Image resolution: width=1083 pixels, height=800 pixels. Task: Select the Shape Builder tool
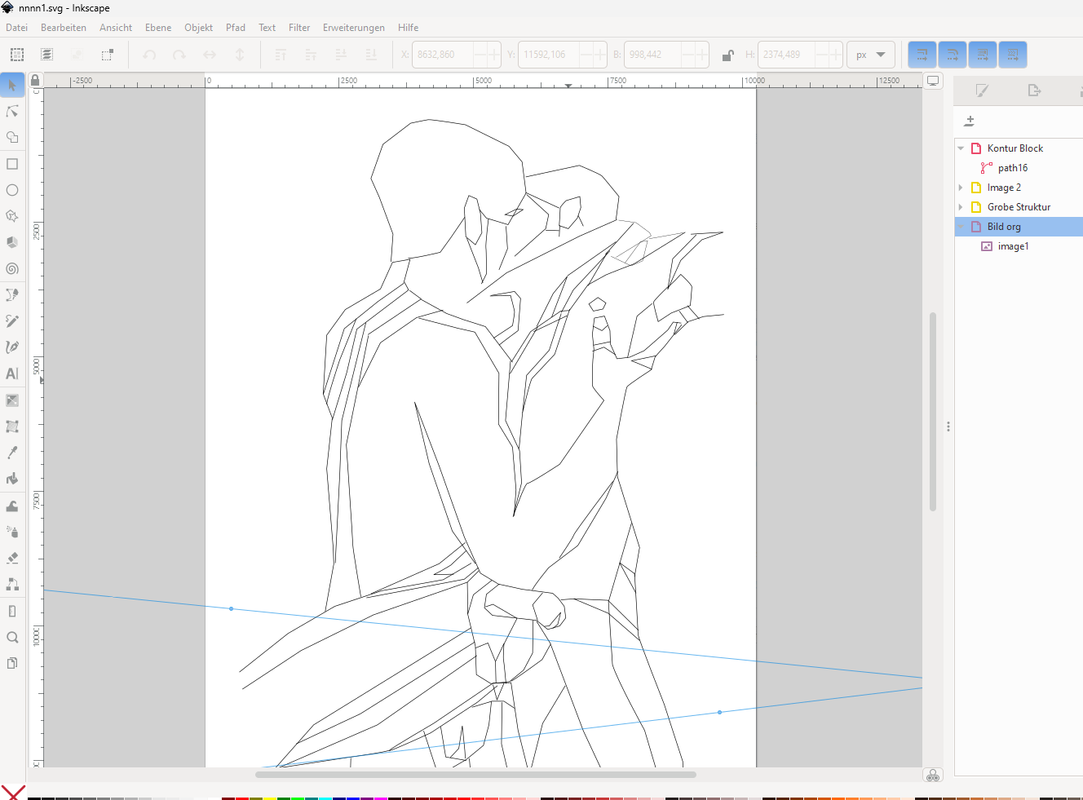point(12,137)
